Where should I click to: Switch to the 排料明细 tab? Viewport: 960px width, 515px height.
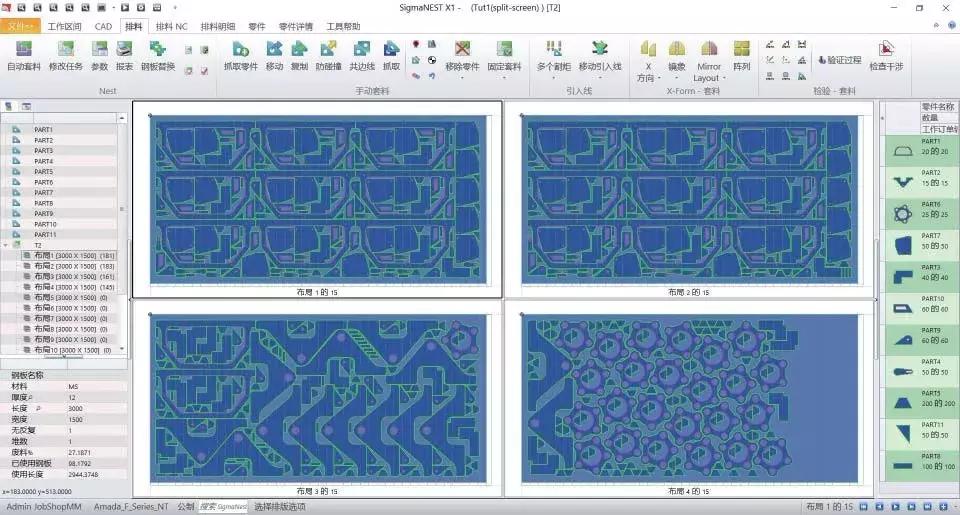pyautogui.click(x=218, y=26)
